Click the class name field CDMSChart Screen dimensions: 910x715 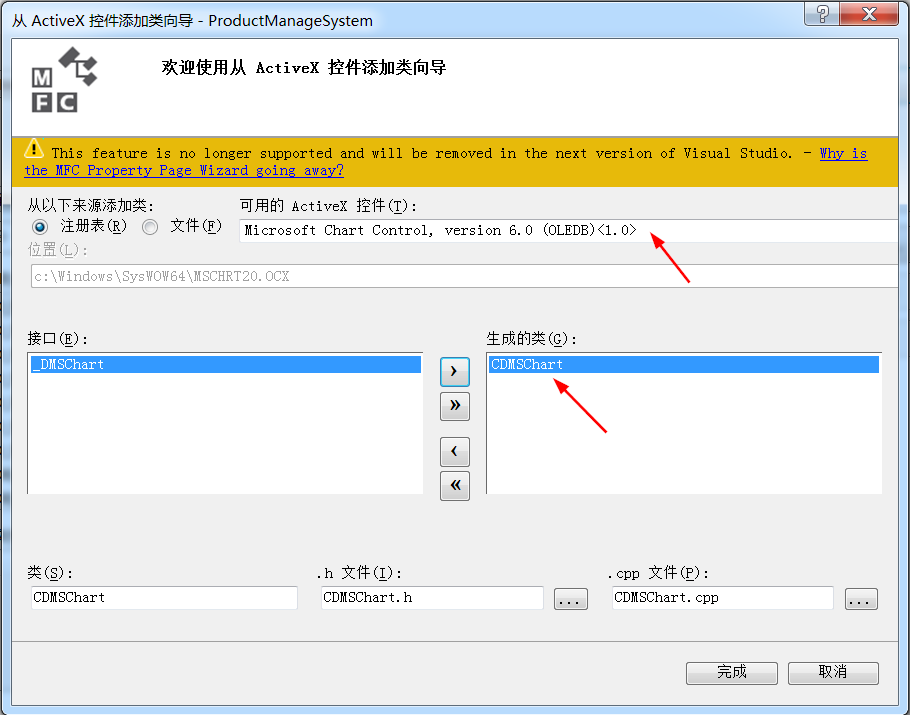tap(164, 598)
